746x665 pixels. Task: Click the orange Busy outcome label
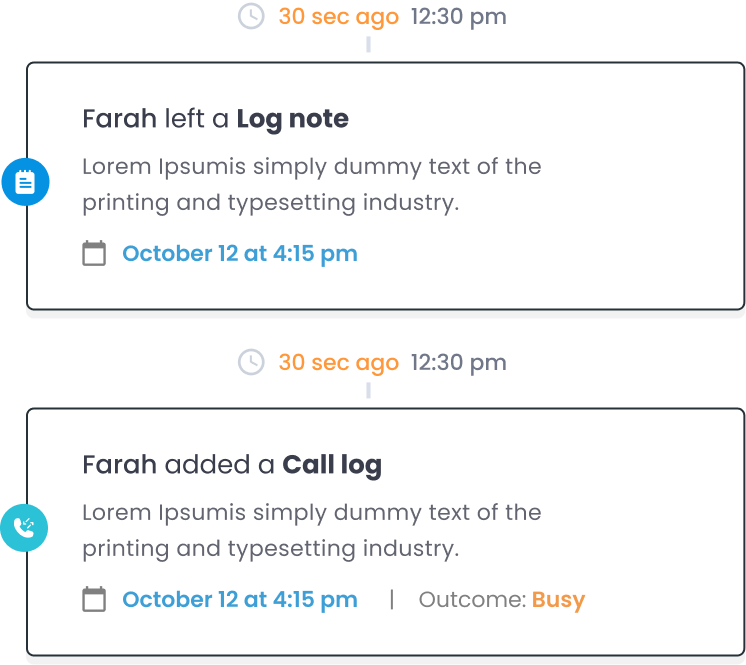point(558,600)
